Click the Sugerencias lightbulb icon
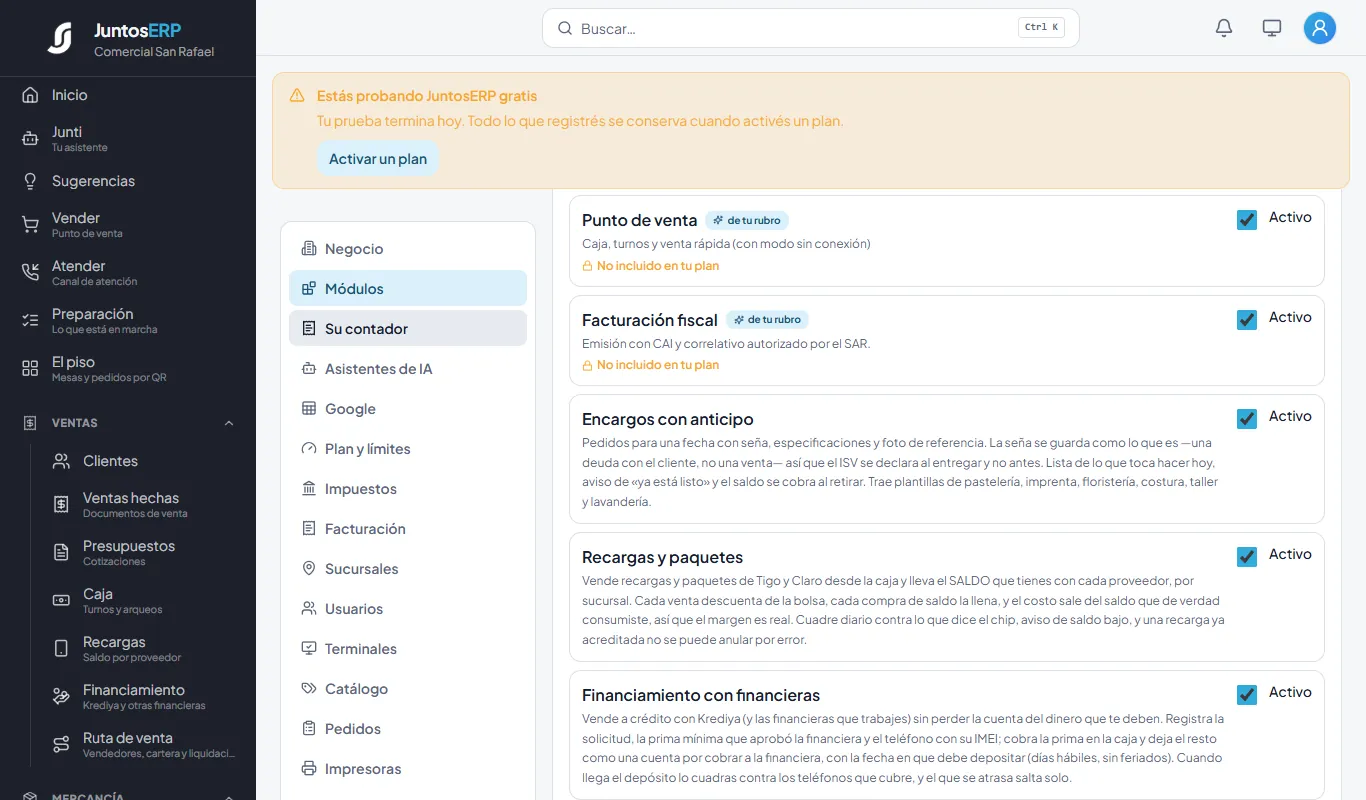This screenshot has width=1366, height=800. pyautogui.click(x=30, y=181)
